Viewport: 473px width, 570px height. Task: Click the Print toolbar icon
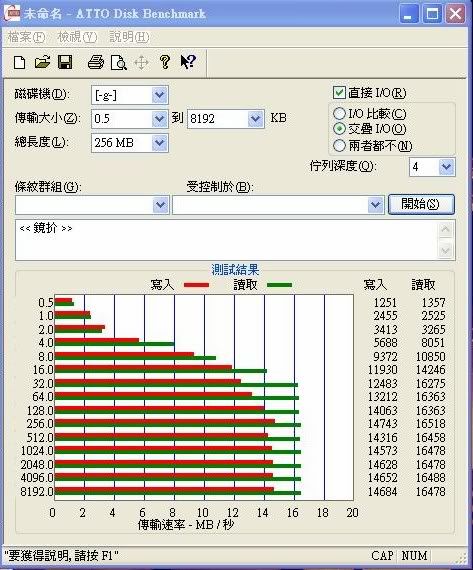pyautogui.click(x=96, y=63)
